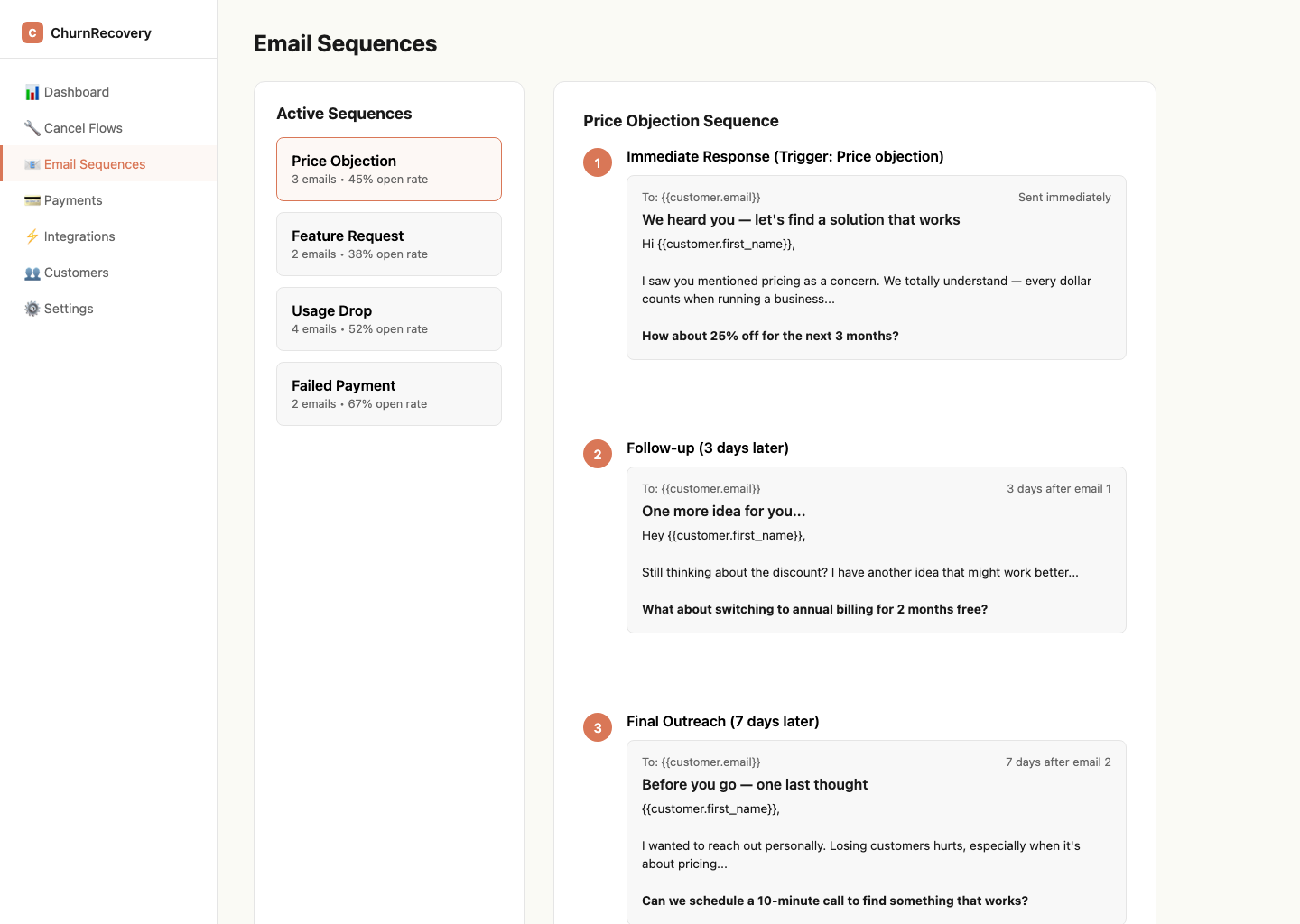Image resolution: width=1300 pixels, height=924 pixels.
Task: Choose the Failed Payment sequence
Action: [x=388, y=393]
